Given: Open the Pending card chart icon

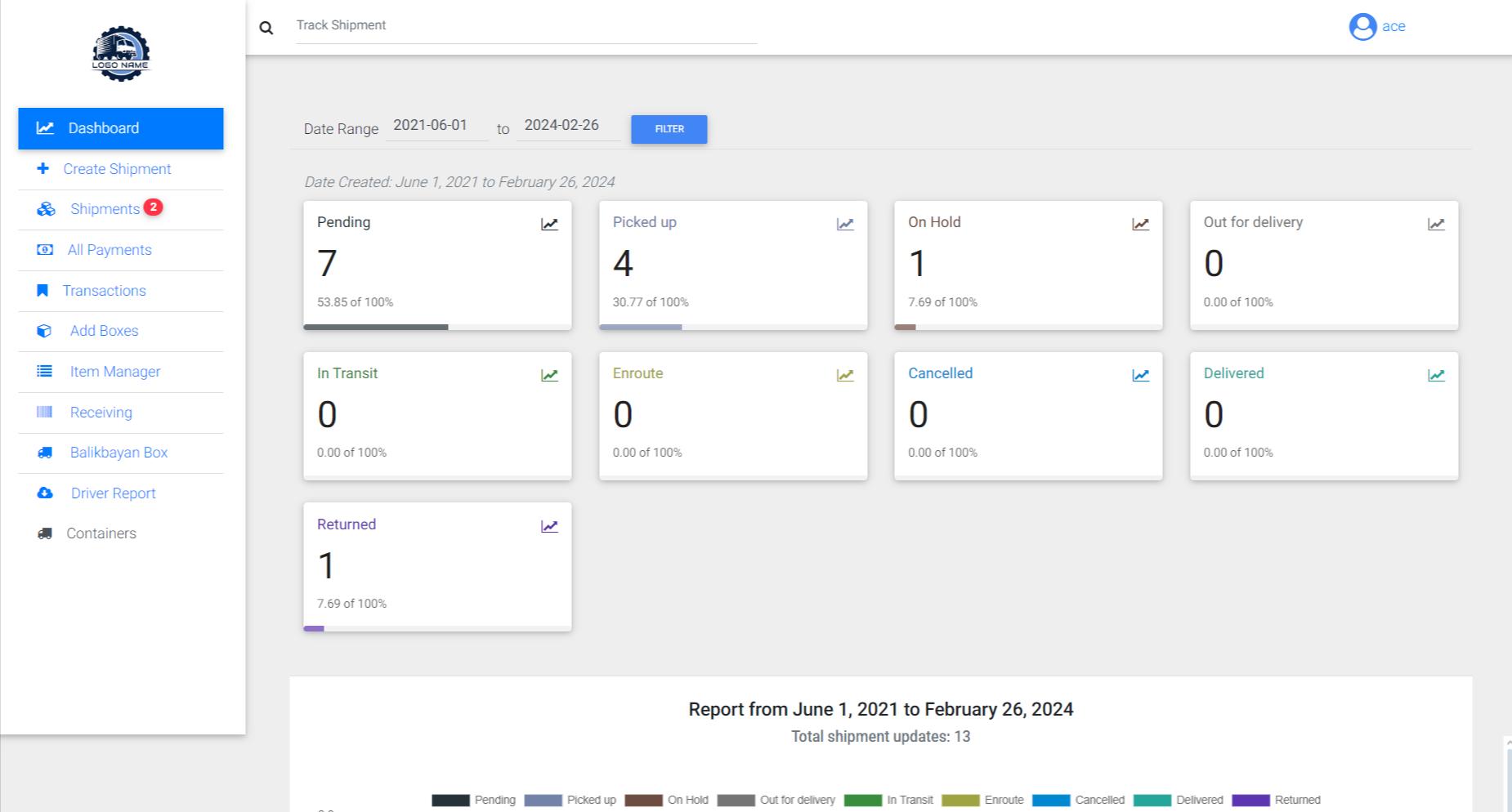Looking at the screenshot, I should [549, 224].
